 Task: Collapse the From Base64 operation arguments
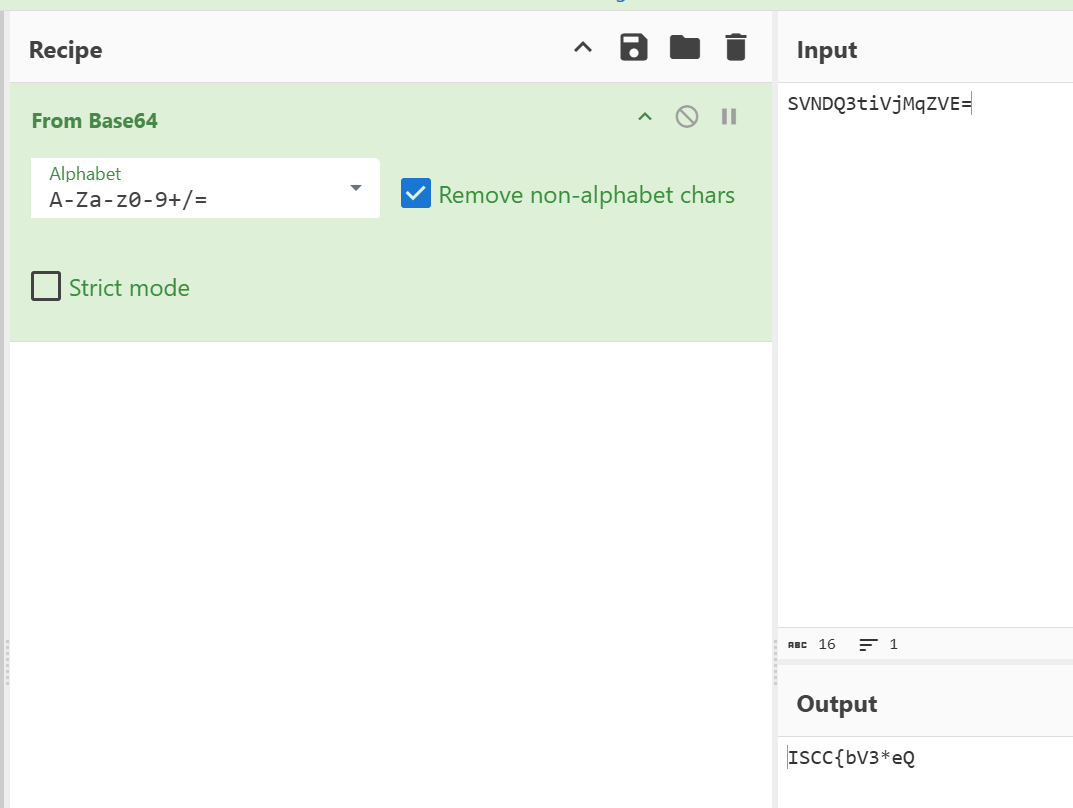(645, 118)
